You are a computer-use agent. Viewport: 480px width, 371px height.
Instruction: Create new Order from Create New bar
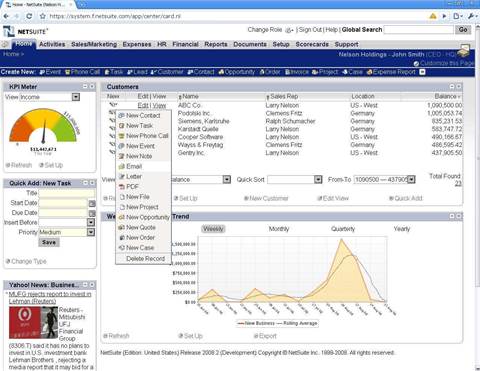pos(270,72)
